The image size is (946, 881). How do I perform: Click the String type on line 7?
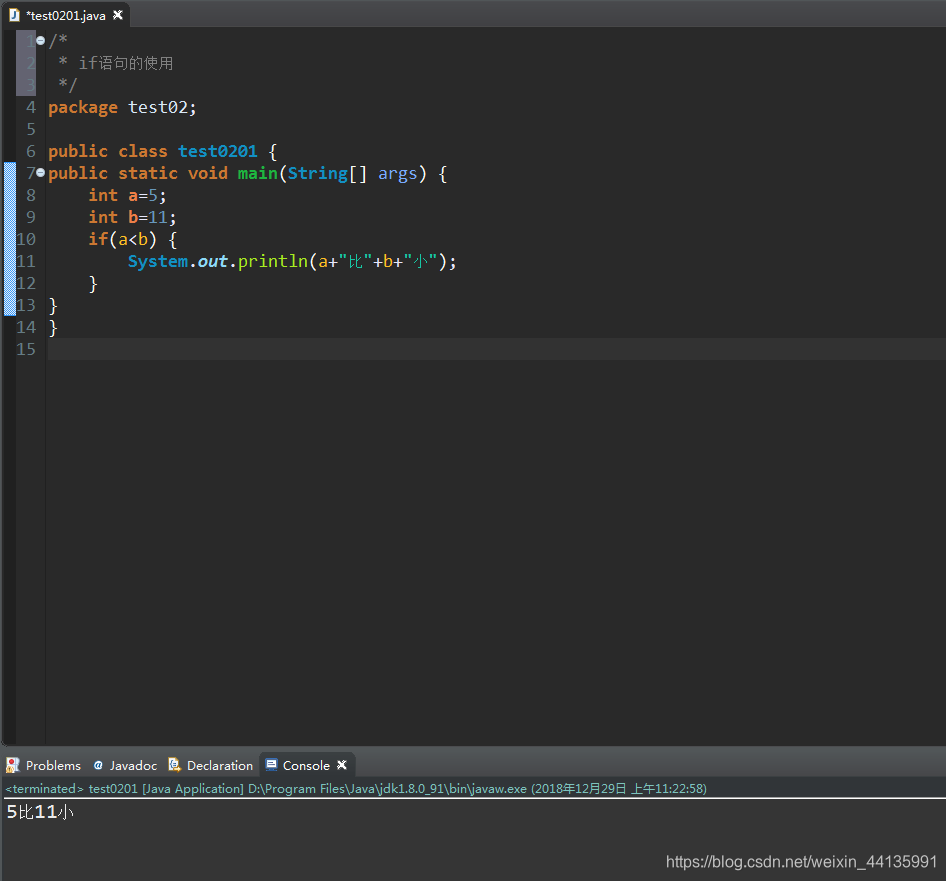click(317, 174)
